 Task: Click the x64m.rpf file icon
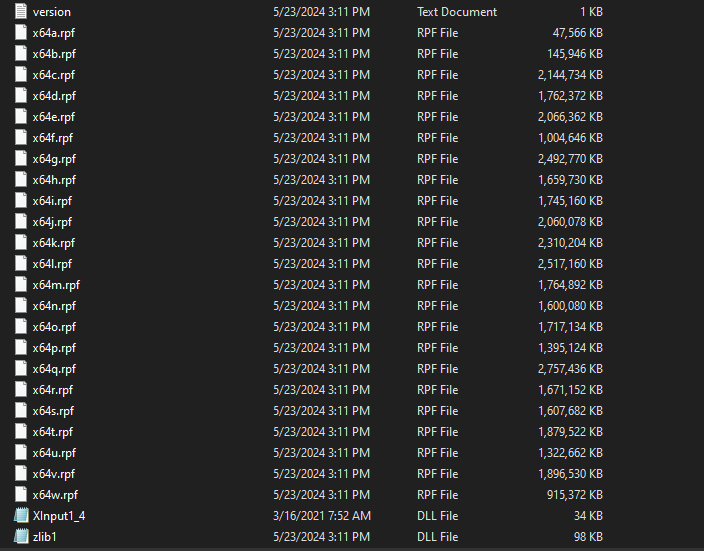click(x=22, y=285)
